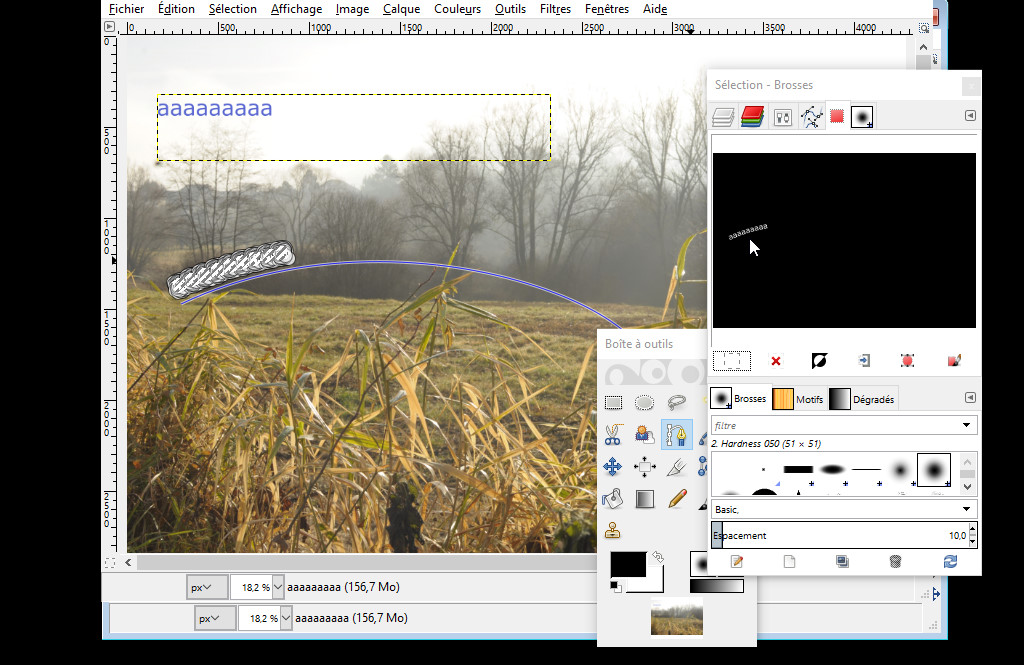Select the Ellipse Select tool in the toolbox
Screen dimensions: 1024x665
(645, 402)
